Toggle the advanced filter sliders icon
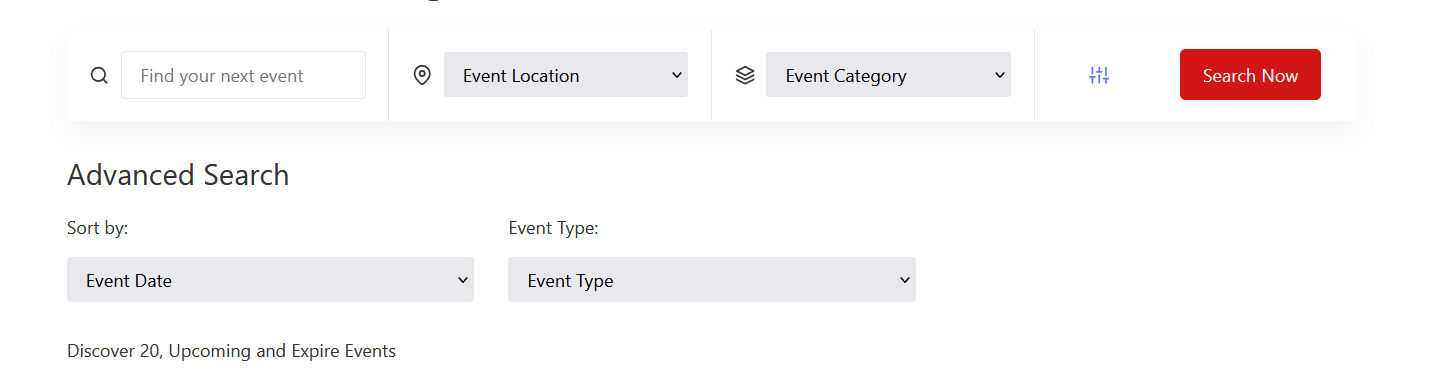 click(x=1099, y=75)
